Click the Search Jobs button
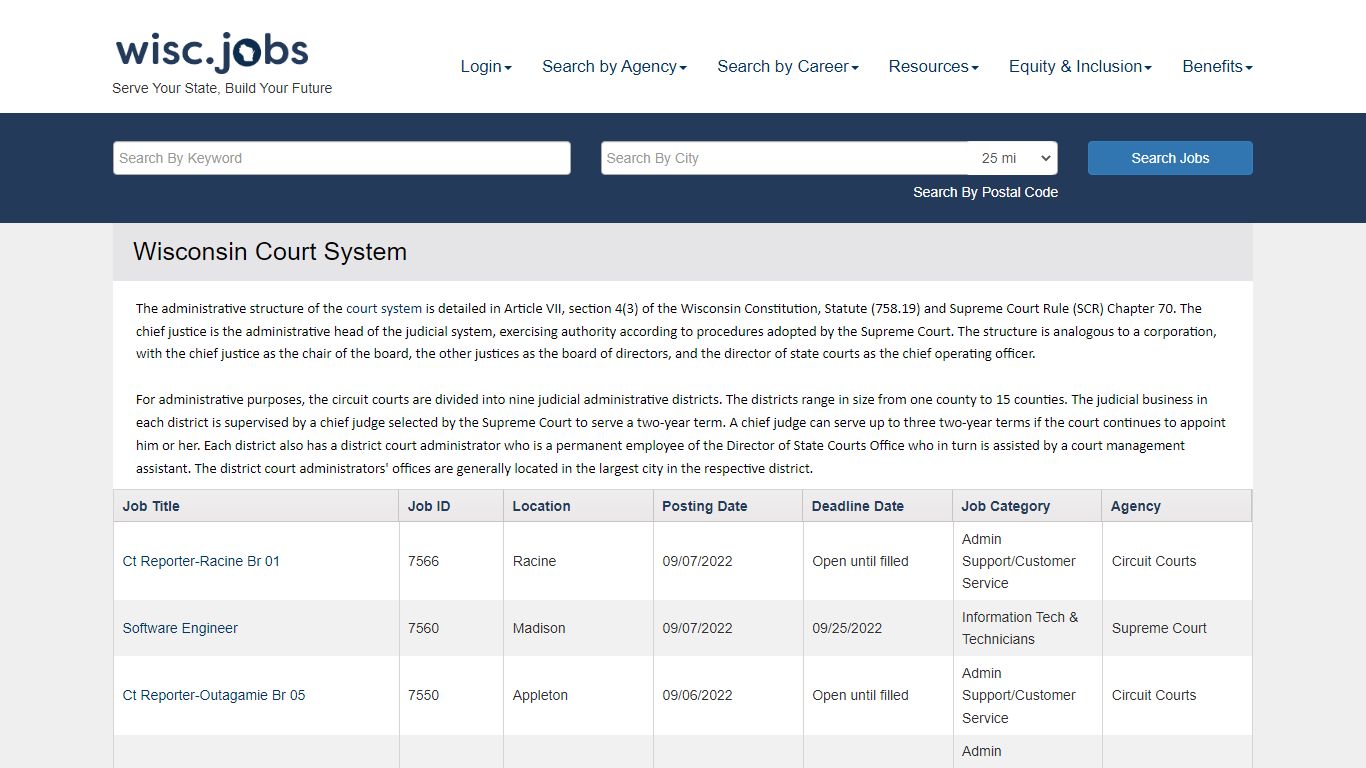The image size is (1366, 768). pos(1170,158)
